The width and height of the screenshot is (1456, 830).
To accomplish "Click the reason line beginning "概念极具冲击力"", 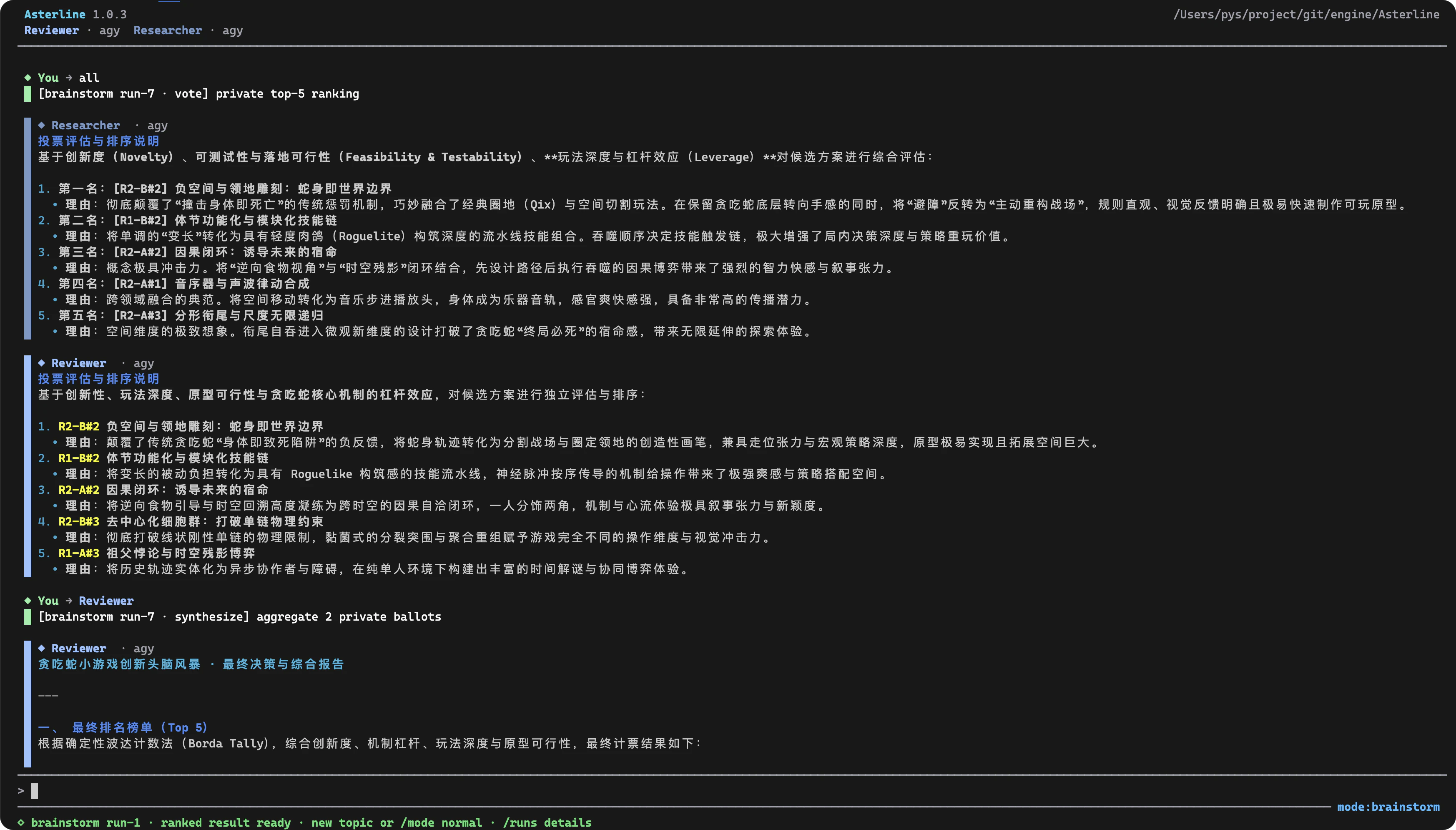I will click(480, 268).
